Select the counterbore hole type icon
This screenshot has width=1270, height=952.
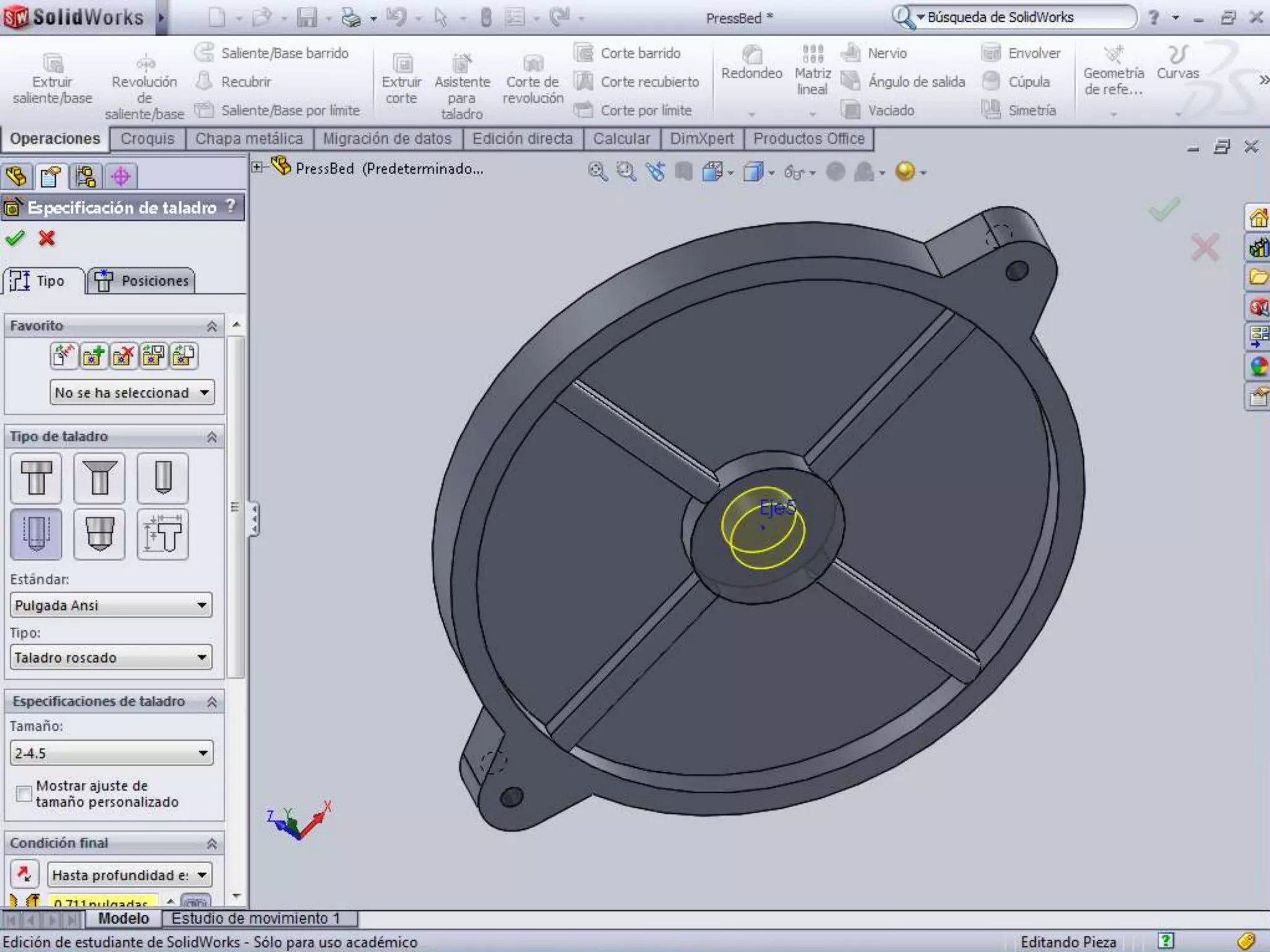tap(36, 477)
